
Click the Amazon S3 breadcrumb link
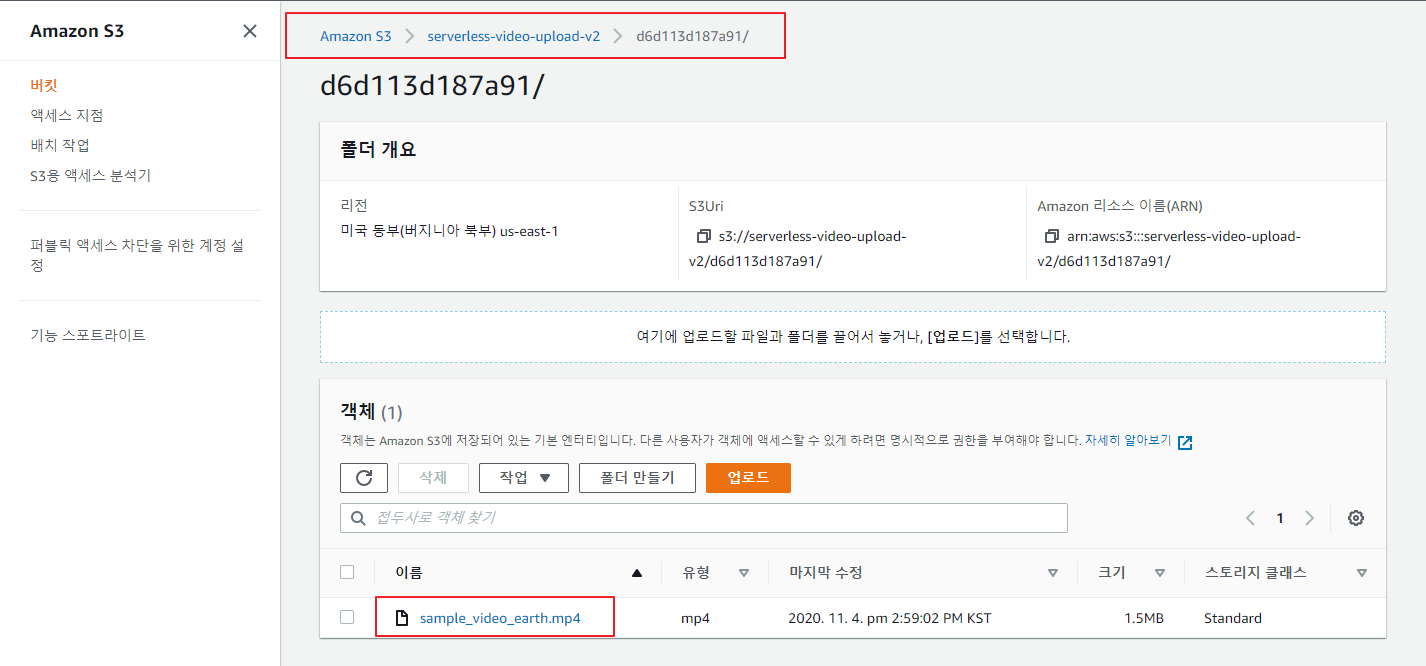(x=355, y=36)
